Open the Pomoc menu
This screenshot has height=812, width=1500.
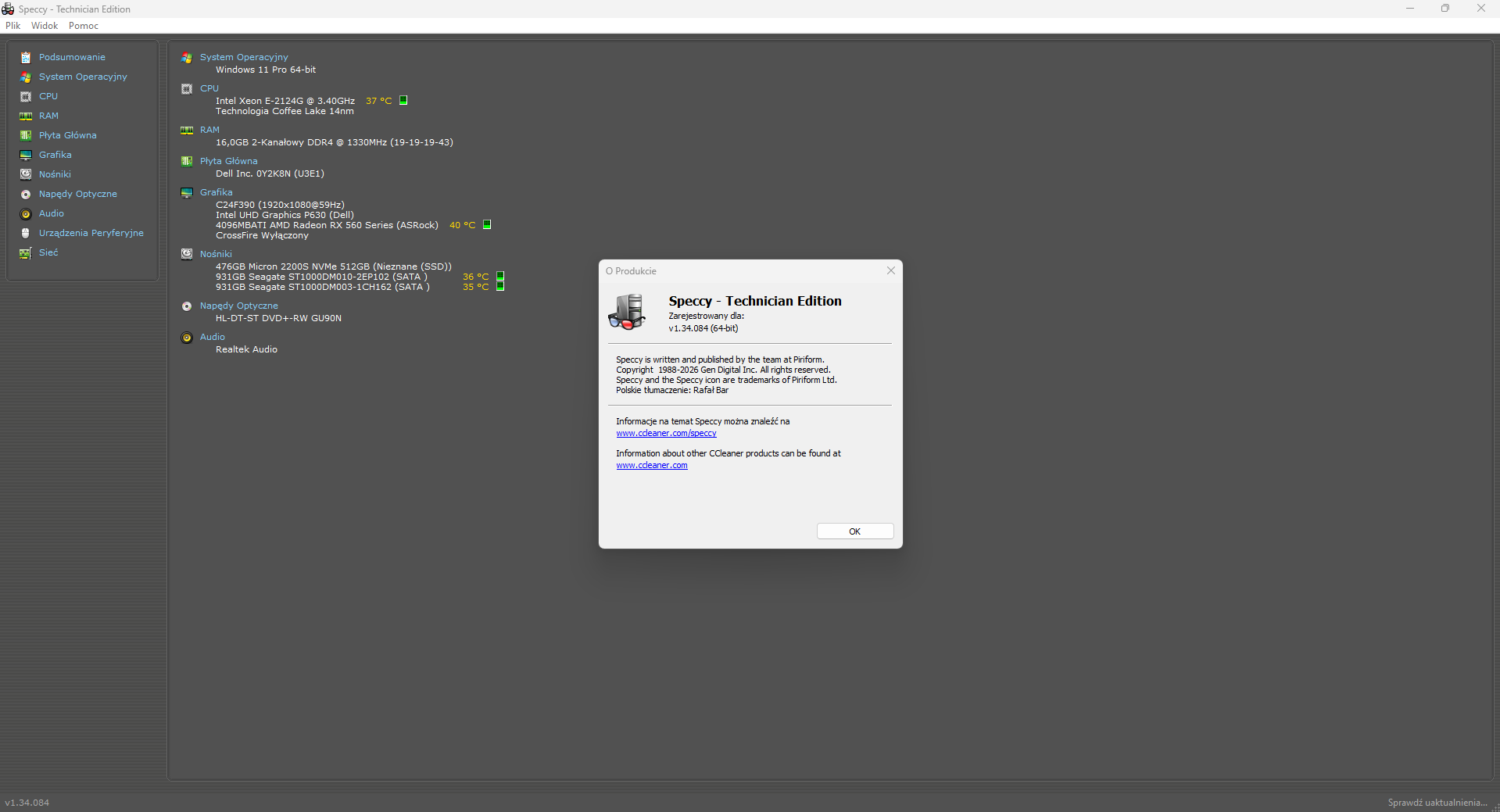84,26
